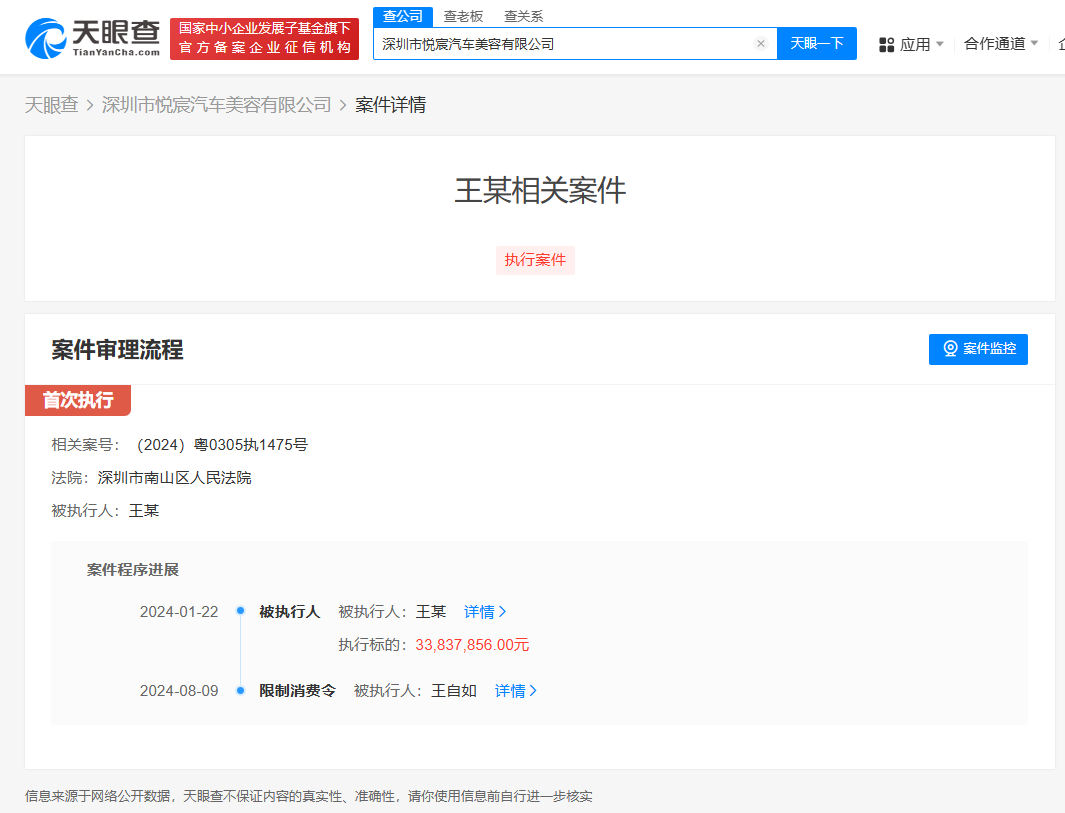The width and height of the screenshot is (1065, 813).
Task: Click the 天眼一下 search button
Action: click(817, 43)
